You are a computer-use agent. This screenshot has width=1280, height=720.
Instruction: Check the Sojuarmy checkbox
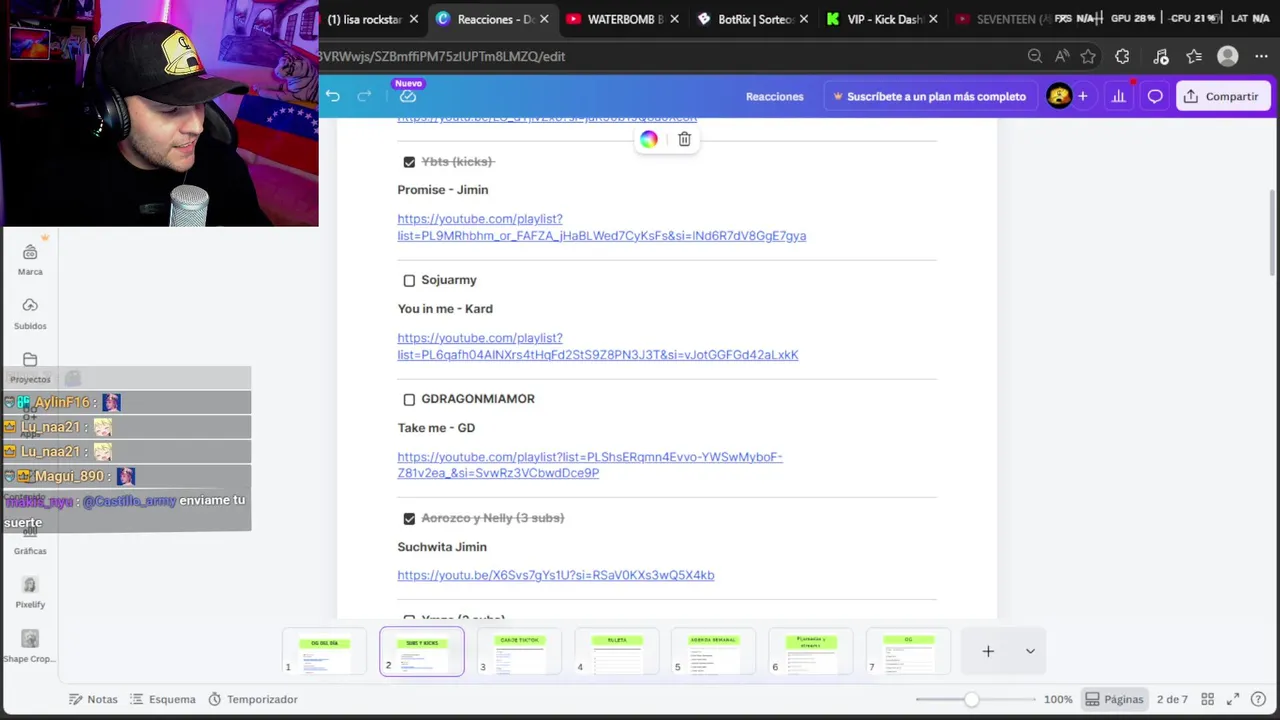pos(409,281)
